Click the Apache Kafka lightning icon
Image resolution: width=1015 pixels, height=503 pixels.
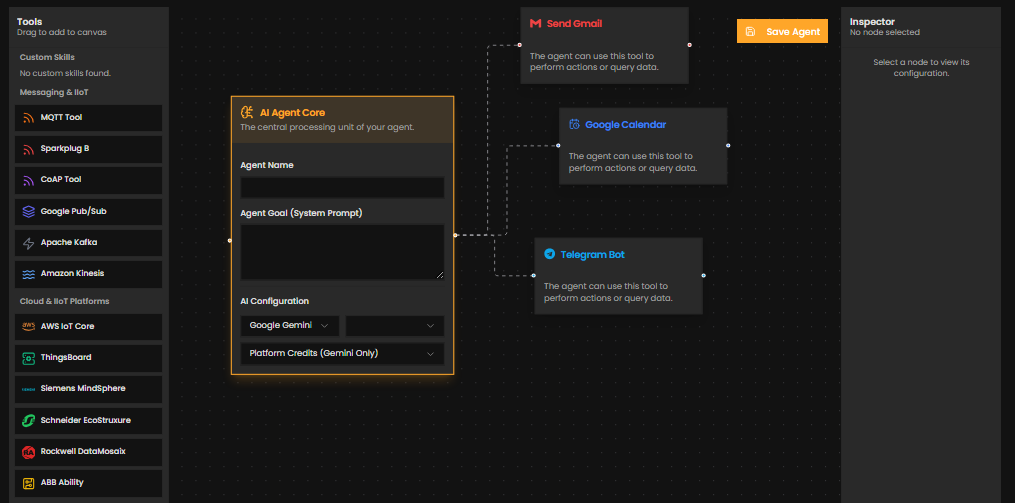(x=28, y=243)
